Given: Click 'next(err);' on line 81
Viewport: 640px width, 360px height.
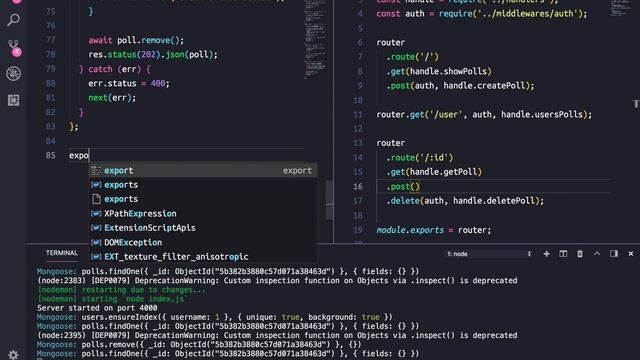Looking at the screenshot, I should tap(112, 98).
